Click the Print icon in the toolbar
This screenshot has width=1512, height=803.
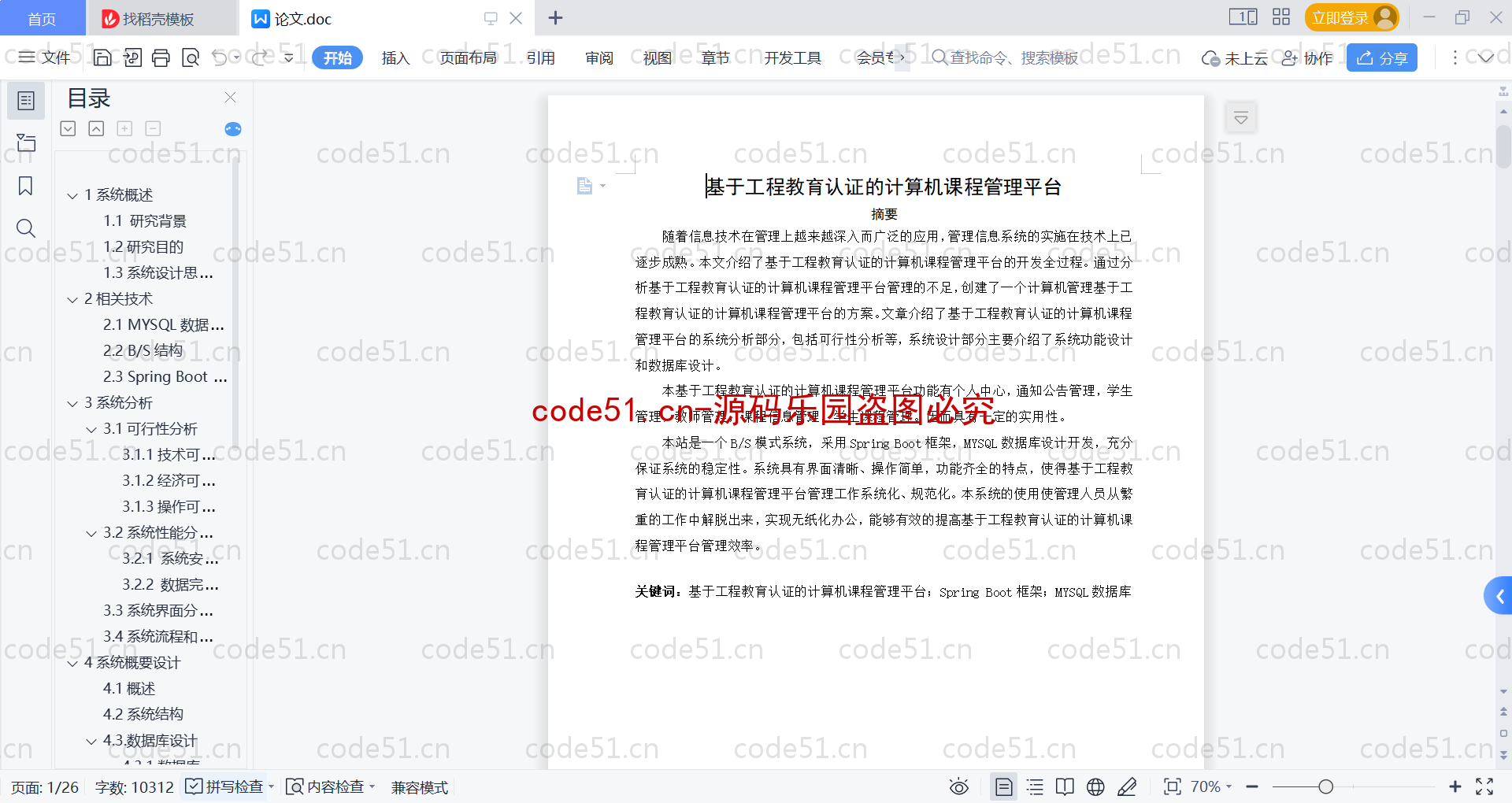[x=161, y=57]
